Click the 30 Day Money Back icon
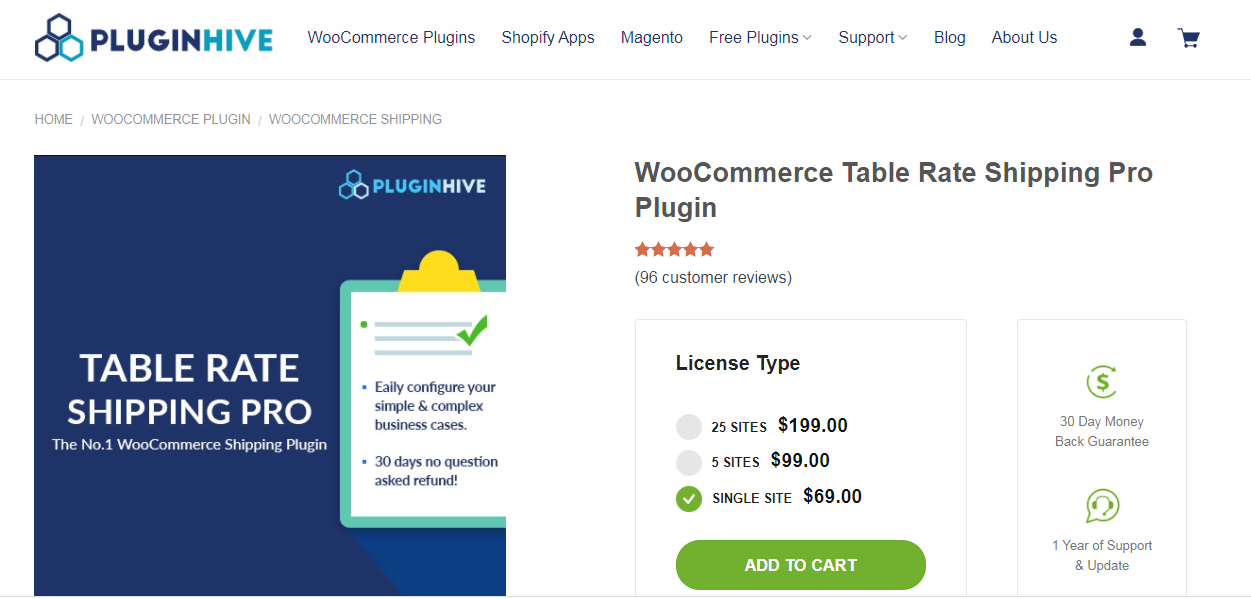 click(1102, 382)
